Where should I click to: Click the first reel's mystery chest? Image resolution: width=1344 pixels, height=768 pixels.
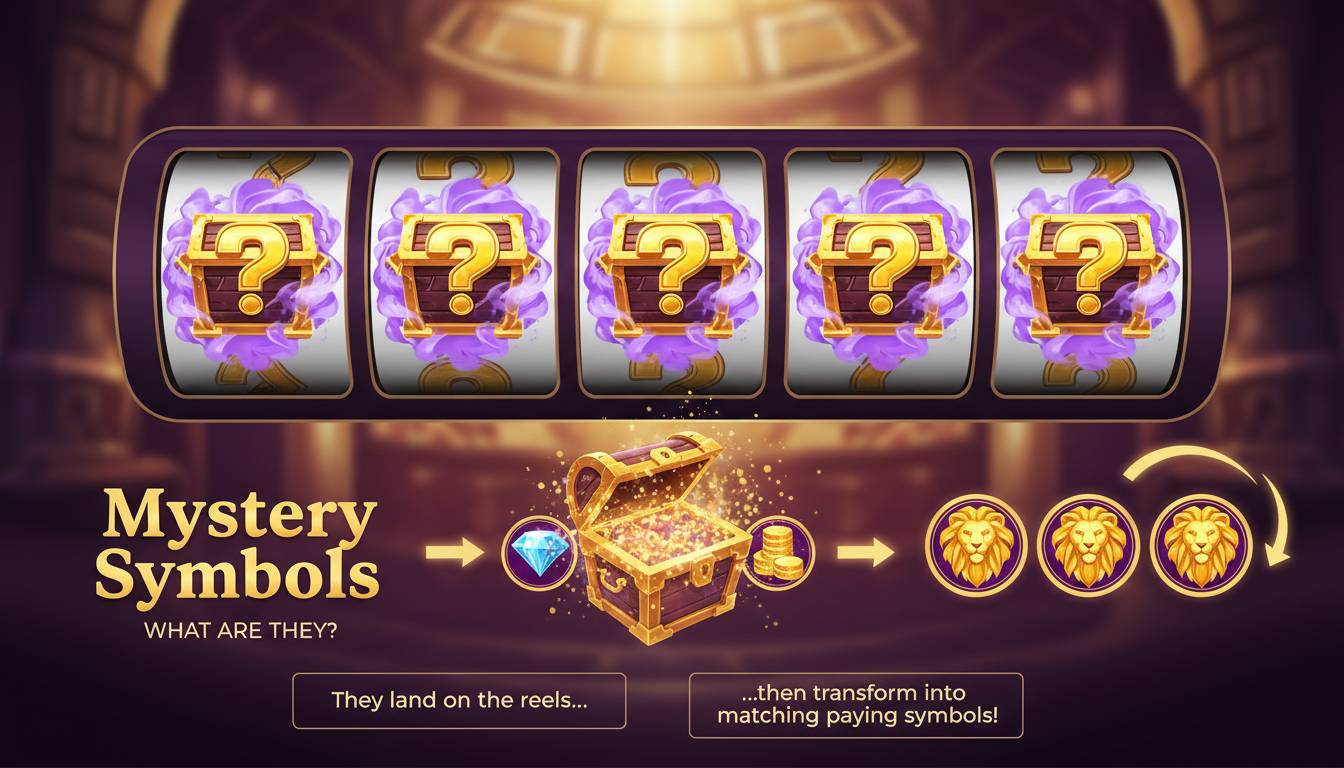click(x=253, y=270)
